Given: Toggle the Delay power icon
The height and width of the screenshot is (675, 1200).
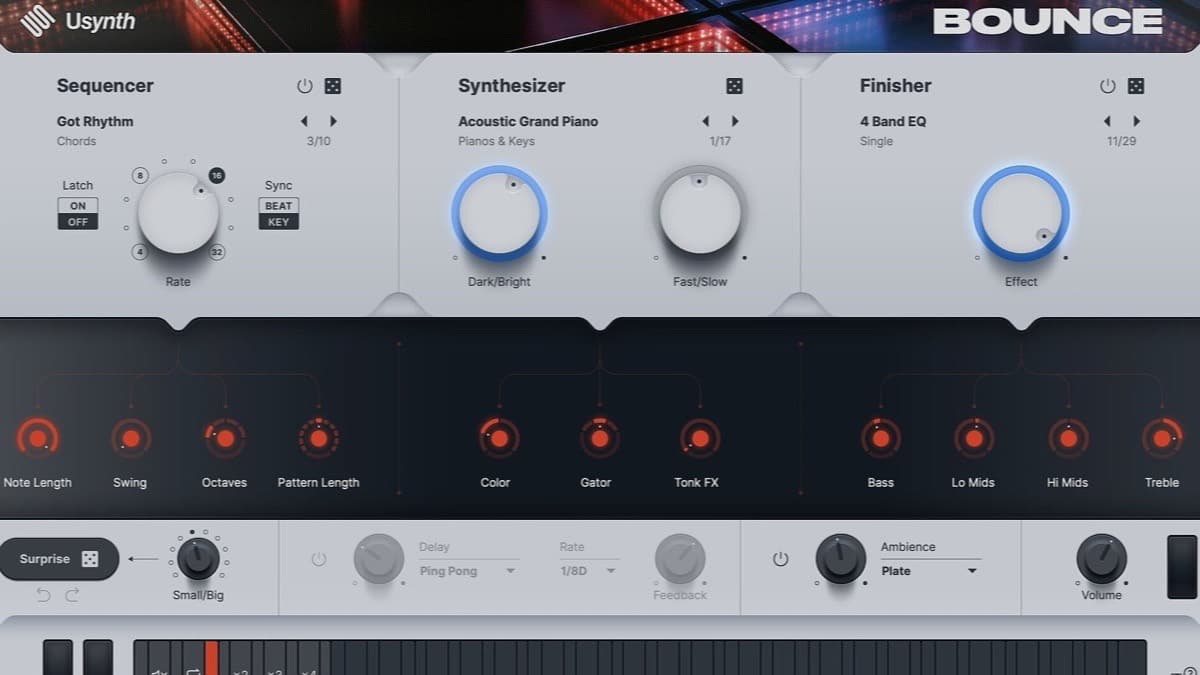Looking at the screenshot, I should click(318, 559).
